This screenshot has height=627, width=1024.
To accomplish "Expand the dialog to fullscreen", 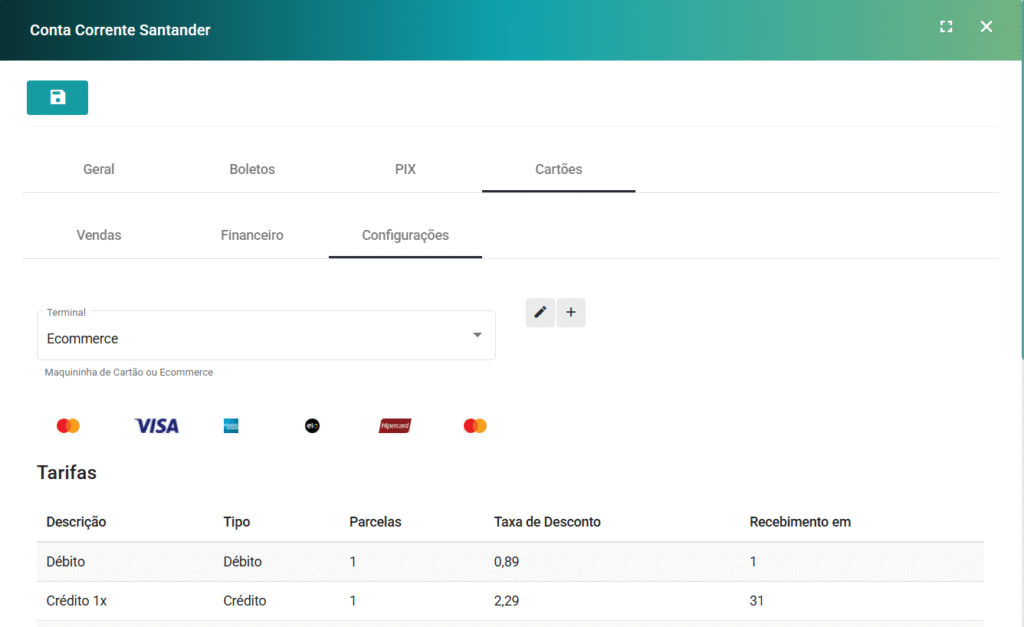I will (x=946, y=27).
